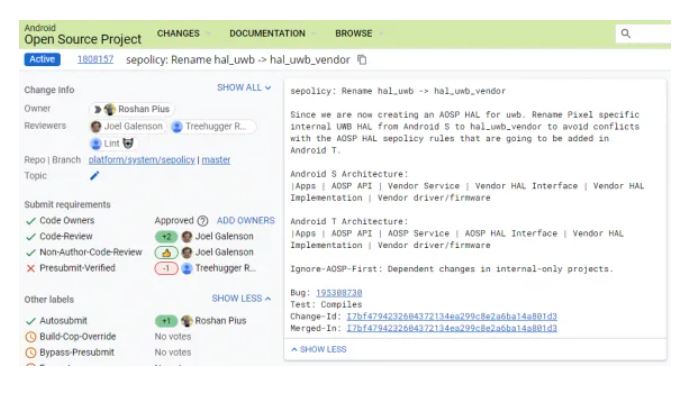Open Bug 195308730 link
The height and width of the screenshot is (407, 693).
[x=339, y=293]
